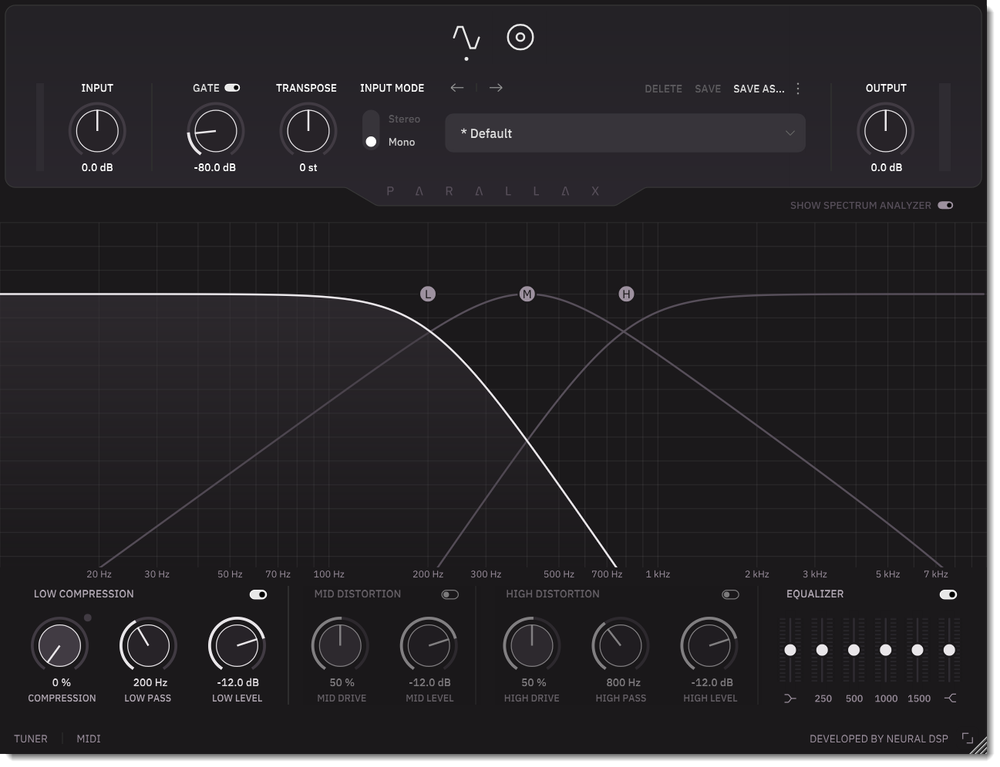Enable the High Distortion switch
Image resolution: width=1000 pixels, height=767 pixels.
point(730,594)
